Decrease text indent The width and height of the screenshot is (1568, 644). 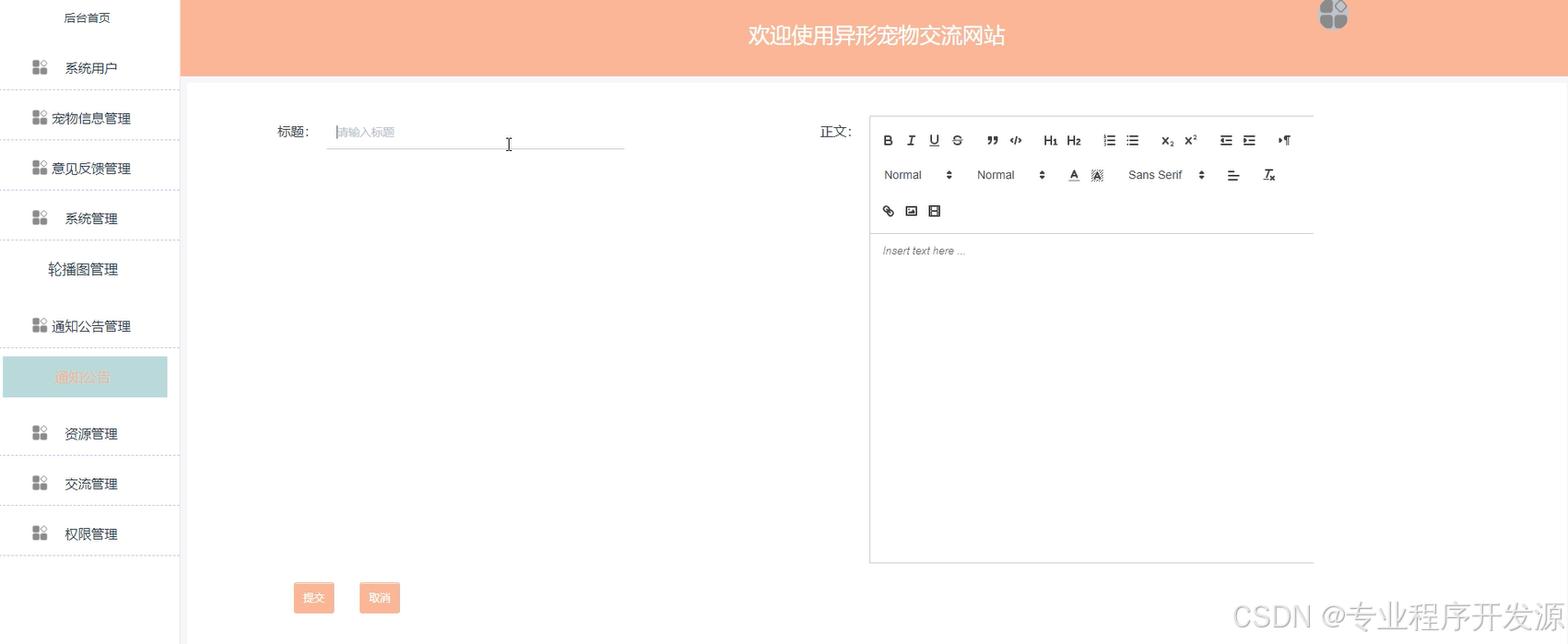point(1226,141)
